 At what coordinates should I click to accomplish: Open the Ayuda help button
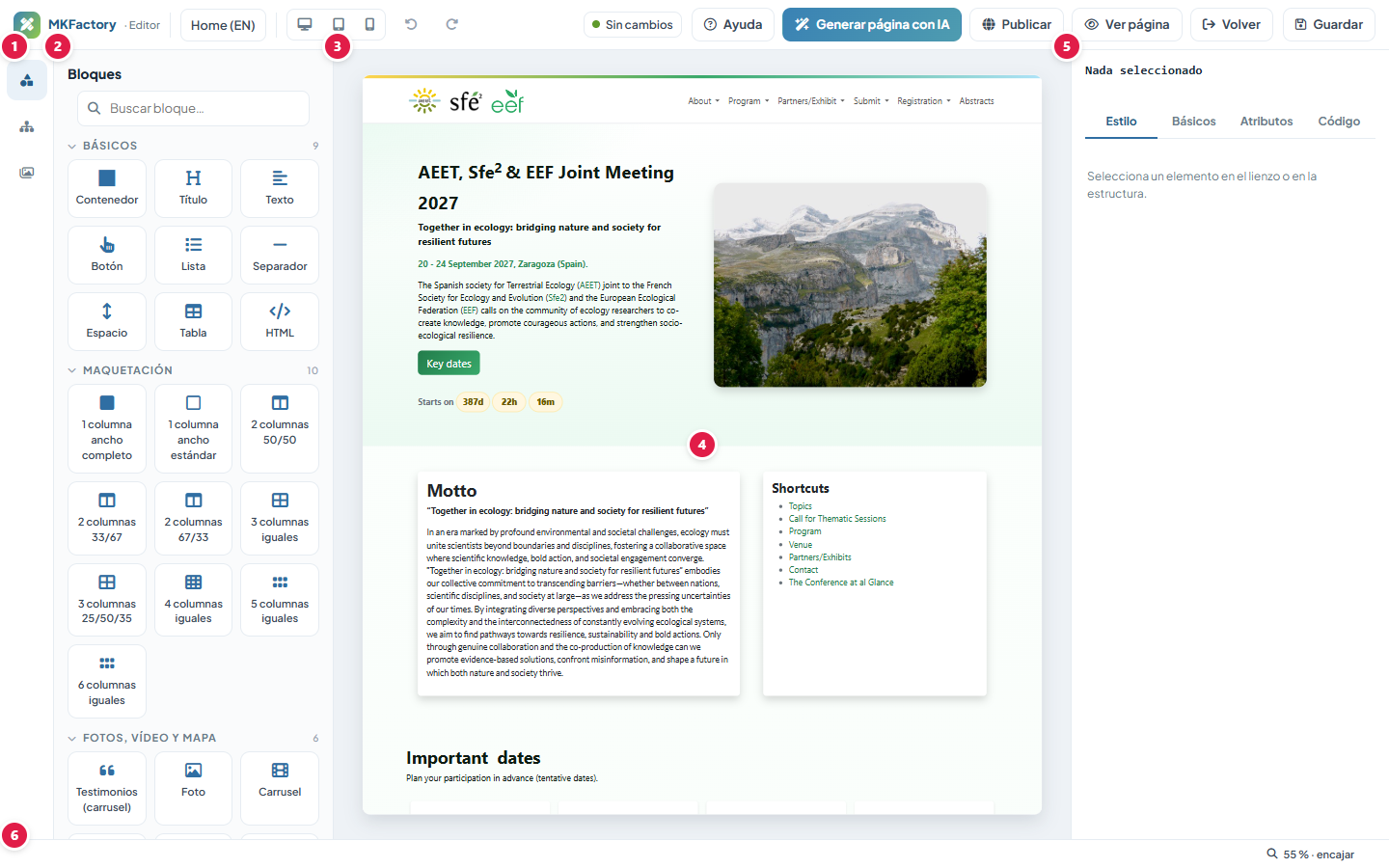(733, 24)
